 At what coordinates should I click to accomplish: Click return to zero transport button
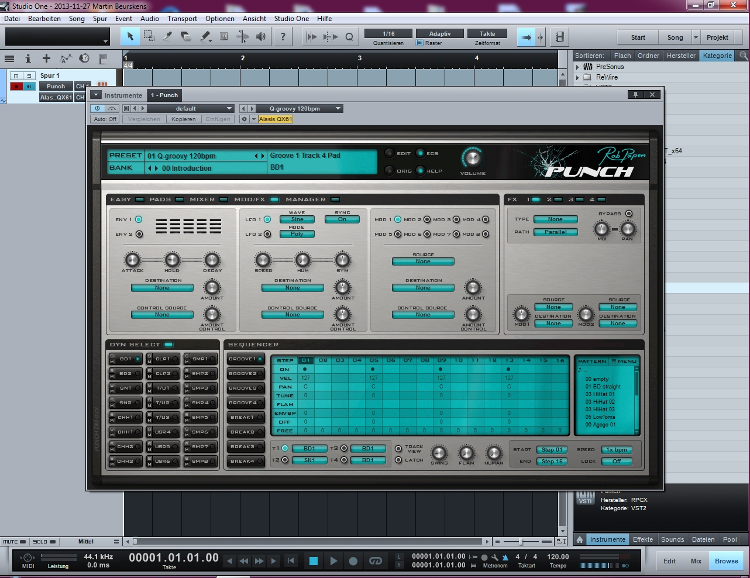tap(290, 561)
